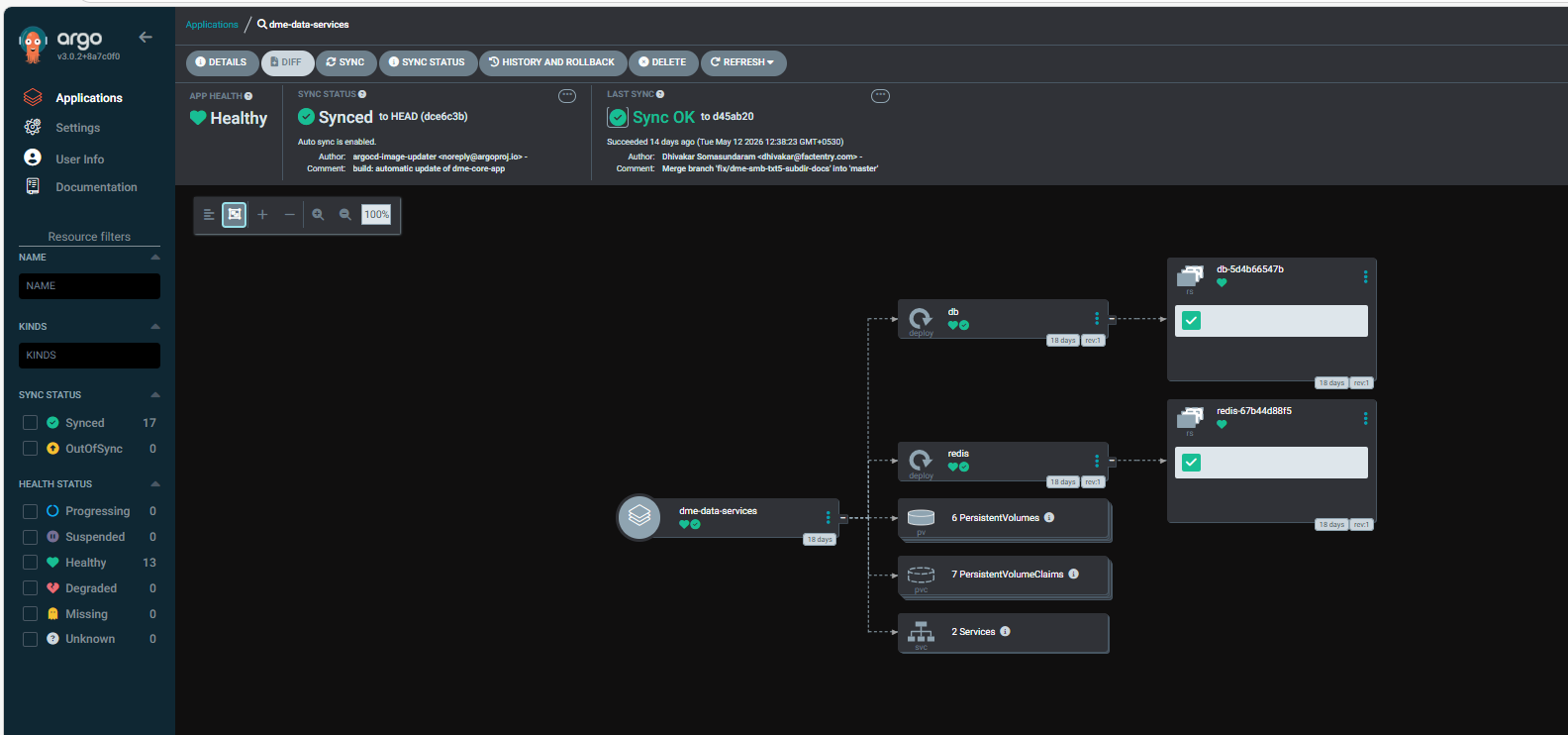The width and height of the screenshot is (1568, 735).
Task: Click the SYNC STATUS help icon
Action: click(x=362, y=94)
